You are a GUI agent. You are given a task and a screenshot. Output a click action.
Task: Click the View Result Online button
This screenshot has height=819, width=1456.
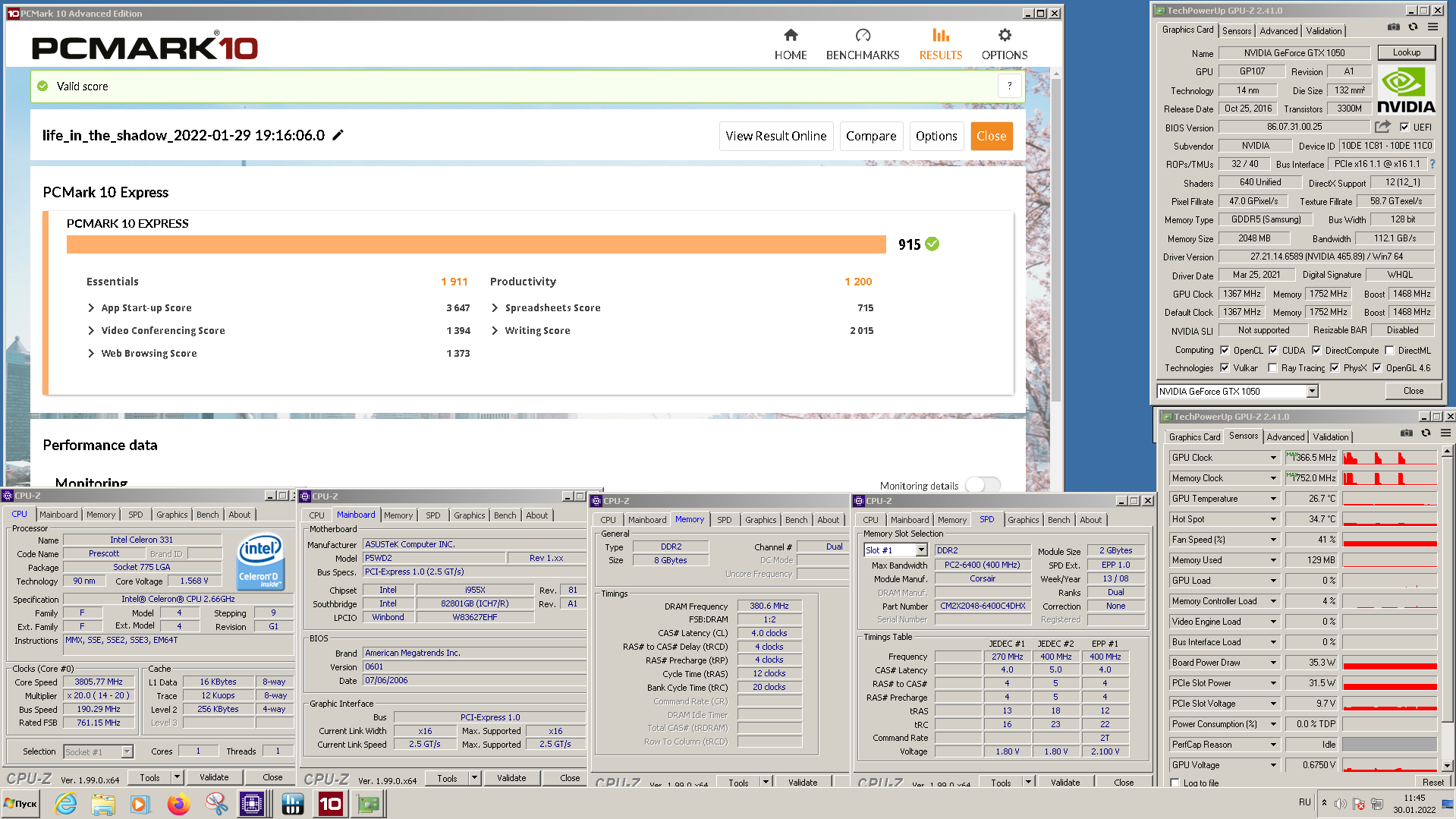tap(776, 136)
